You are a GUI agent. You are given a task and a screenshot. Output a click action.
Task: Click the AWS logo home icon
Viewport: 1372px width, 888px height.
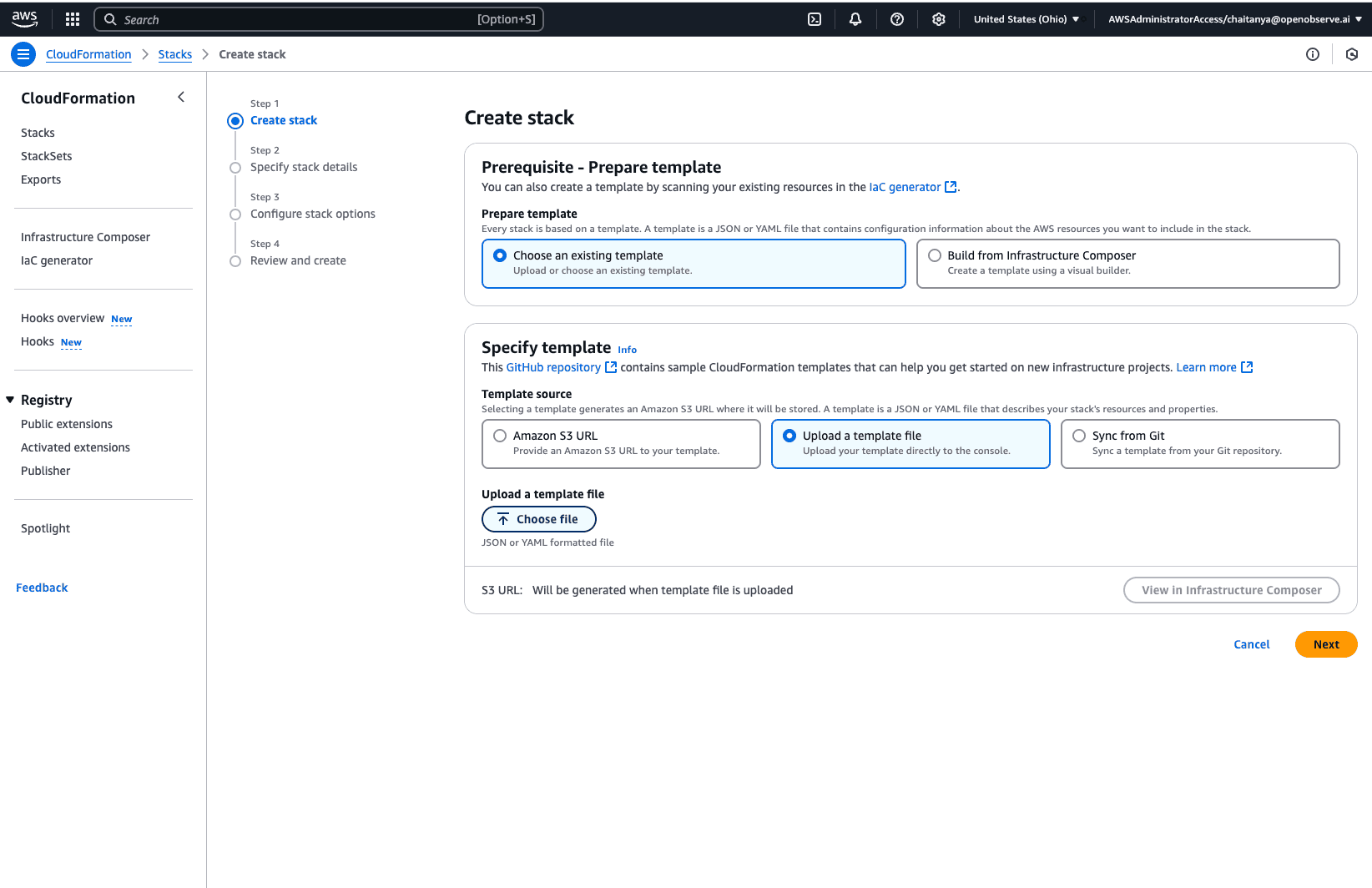25,18
